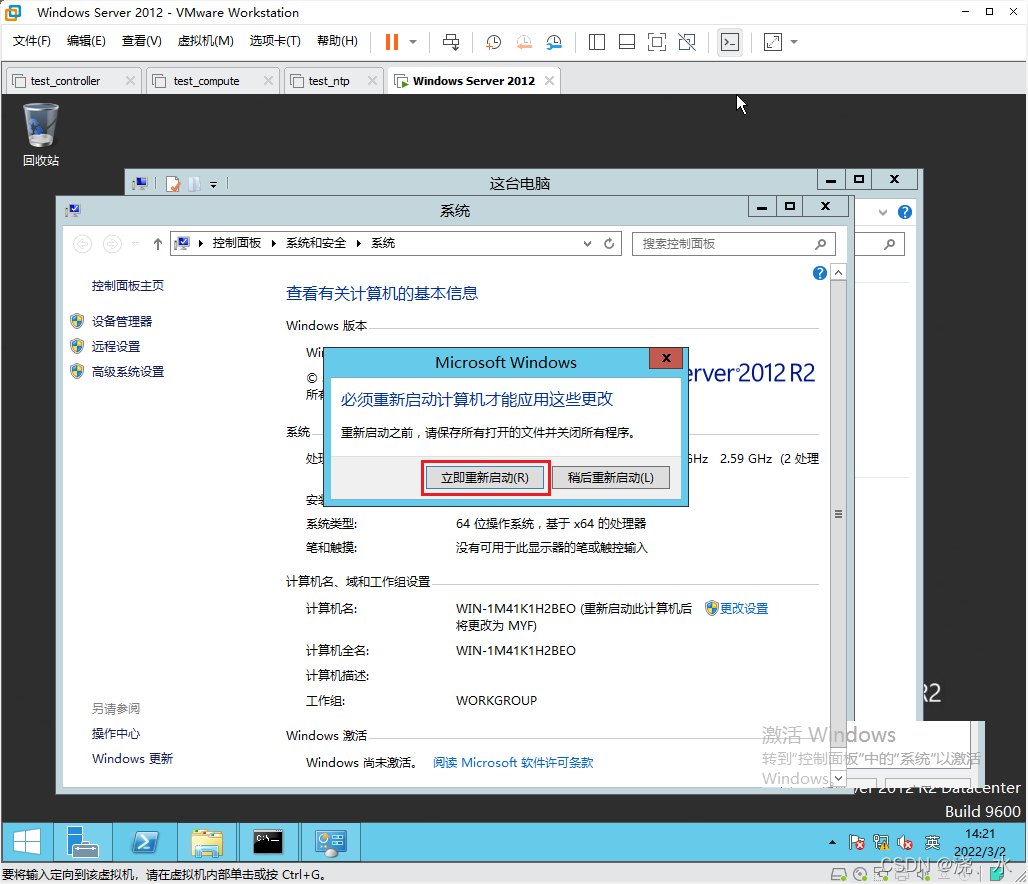This screenshot has width=1028, height=884.
Task: Click 控制面板 in the breadcrumb path
Action: (x=236, y=243)
